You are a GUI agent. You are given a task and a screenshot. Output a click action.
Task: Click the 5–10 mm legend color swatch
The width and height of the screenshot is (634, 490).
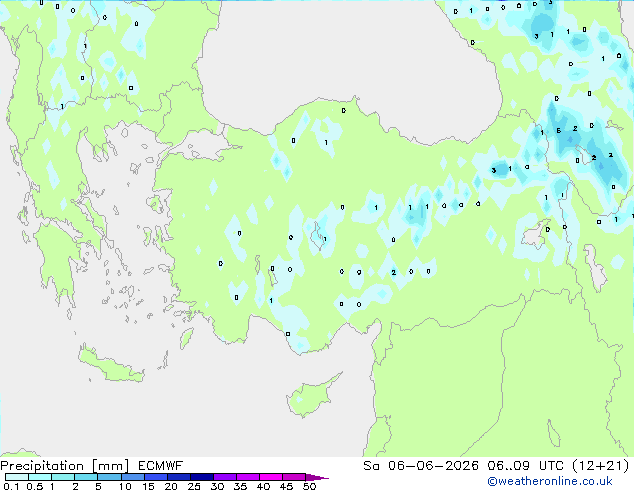pos(109,477)
